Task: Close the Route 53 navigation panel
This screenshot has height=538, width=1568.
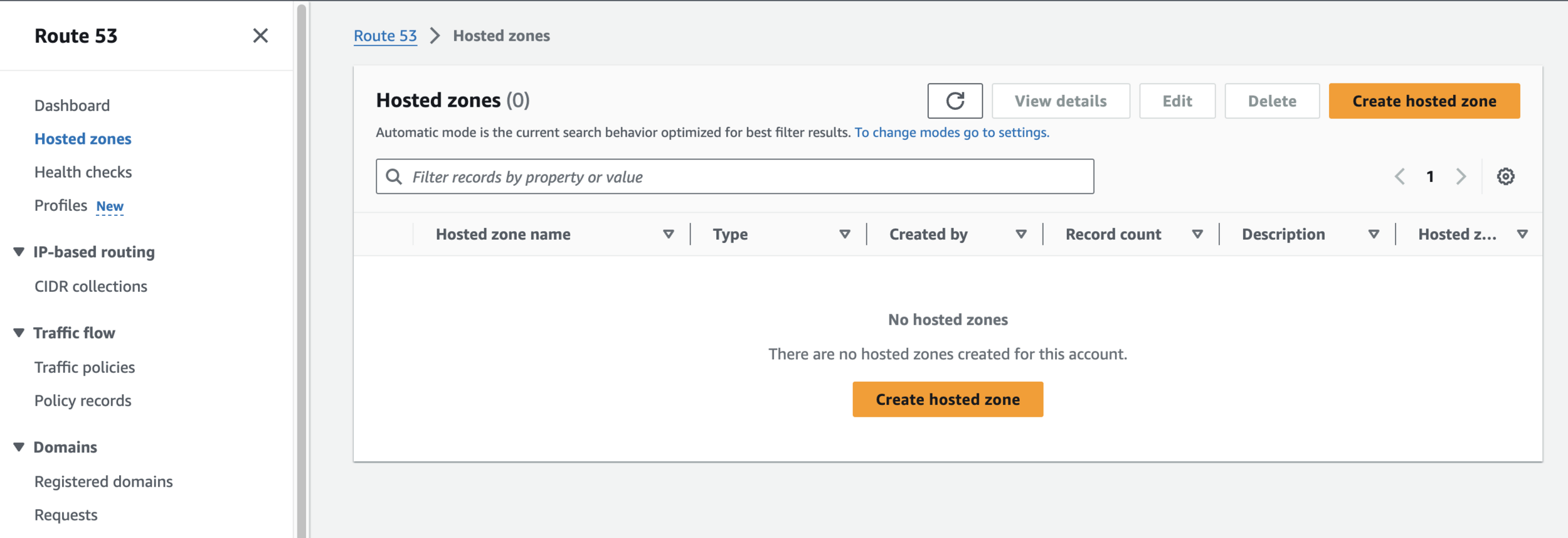Action: click(x=260, y=36)
